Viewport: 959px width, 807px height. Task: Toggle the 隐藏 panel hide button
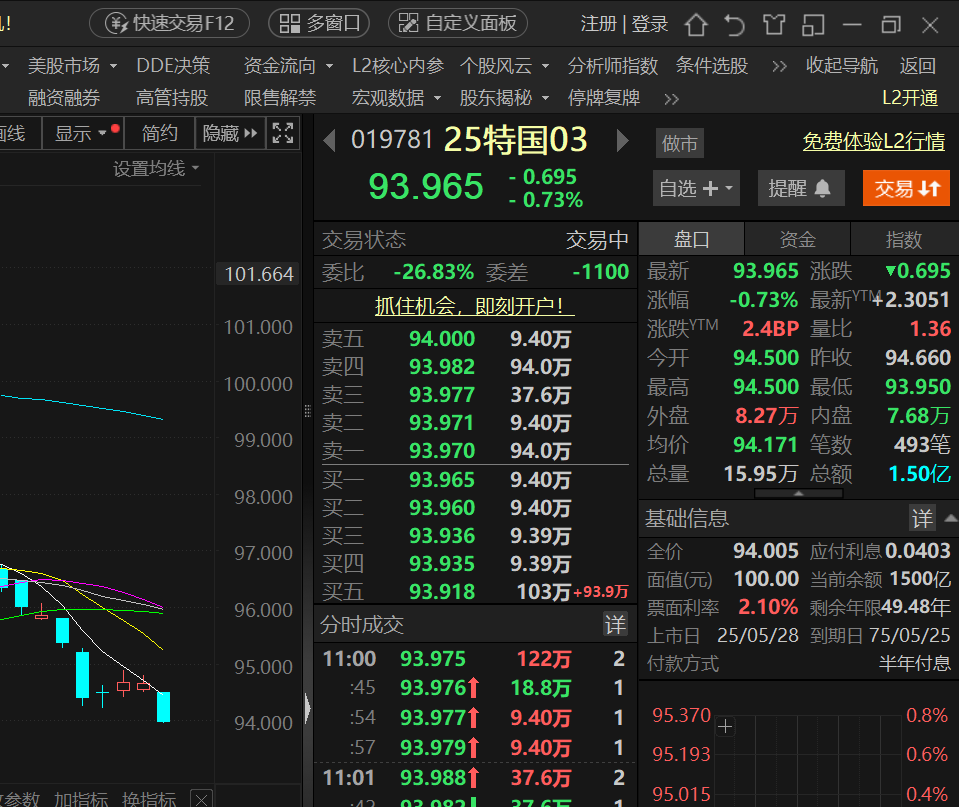(x=230, y=133)
